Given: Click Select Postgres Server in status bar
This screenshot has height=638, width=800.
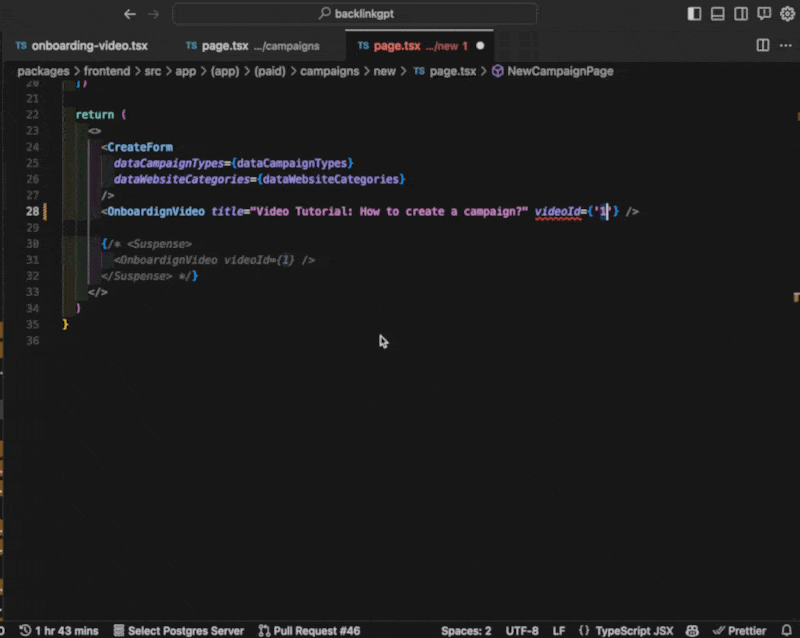Looking at the screenshot, I should click(178, 630).
